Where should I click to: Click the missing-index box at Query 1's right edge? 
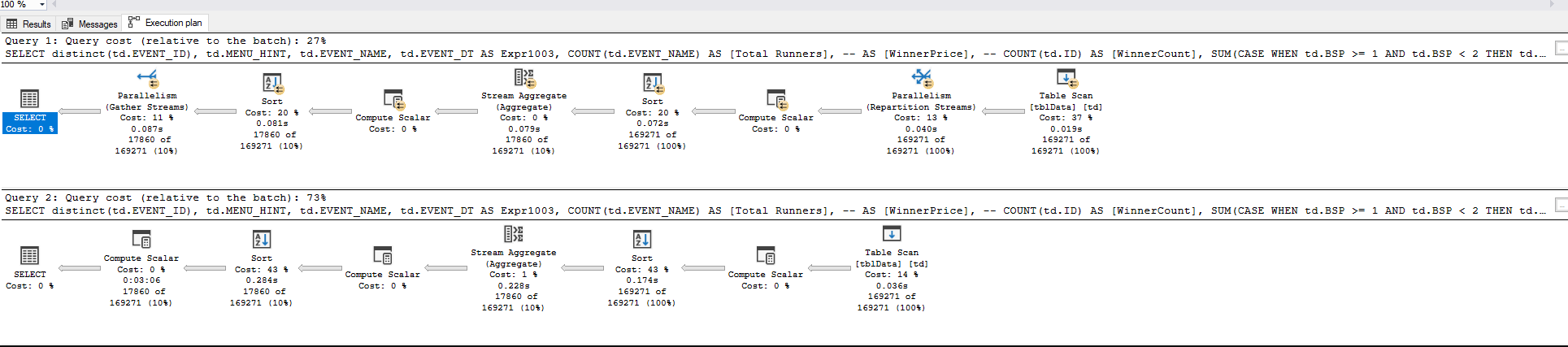tap(1561, 48)
